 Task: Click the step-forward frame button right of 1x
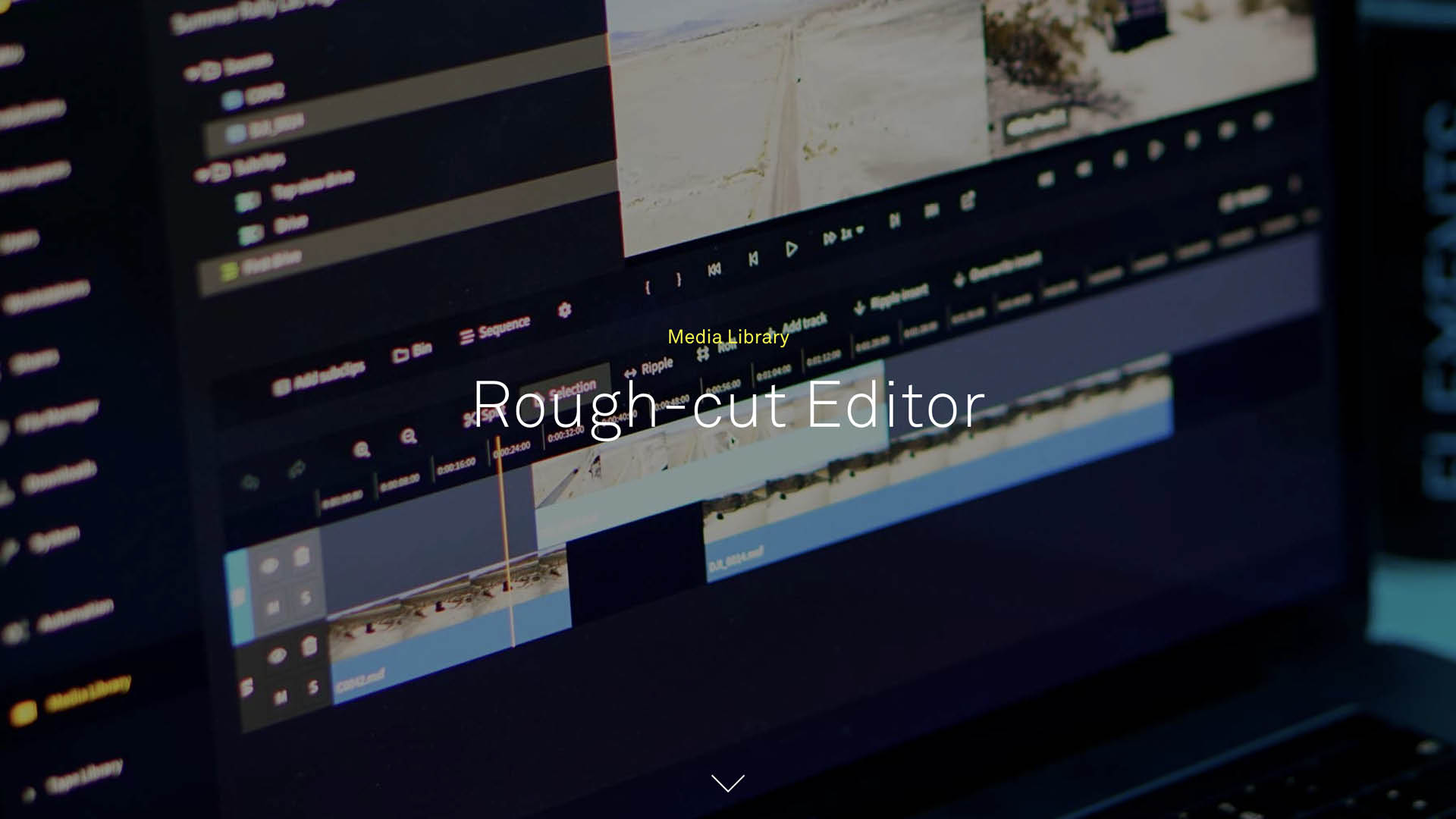click(x=894, y=220)
